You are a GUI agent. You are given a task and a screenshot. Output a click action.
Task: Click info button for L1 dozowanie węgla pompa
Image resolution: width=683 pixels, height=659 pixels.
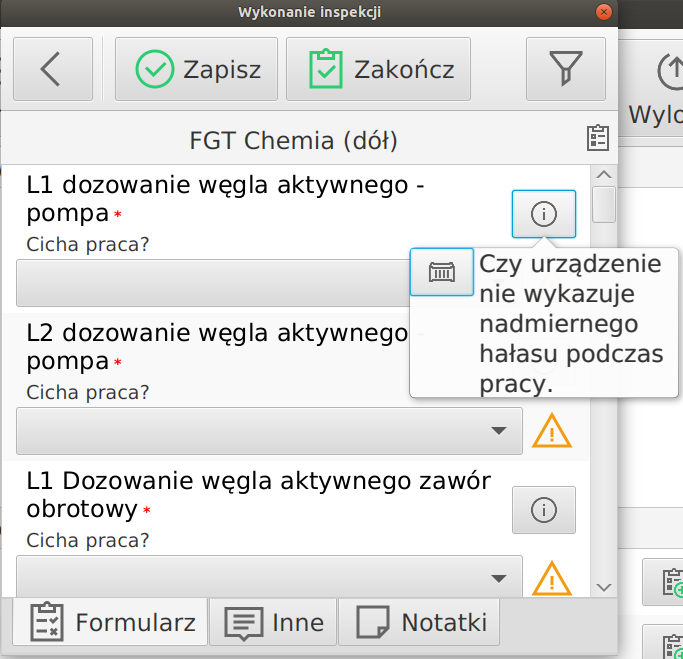pyautogui.click(x=544, y=214)
